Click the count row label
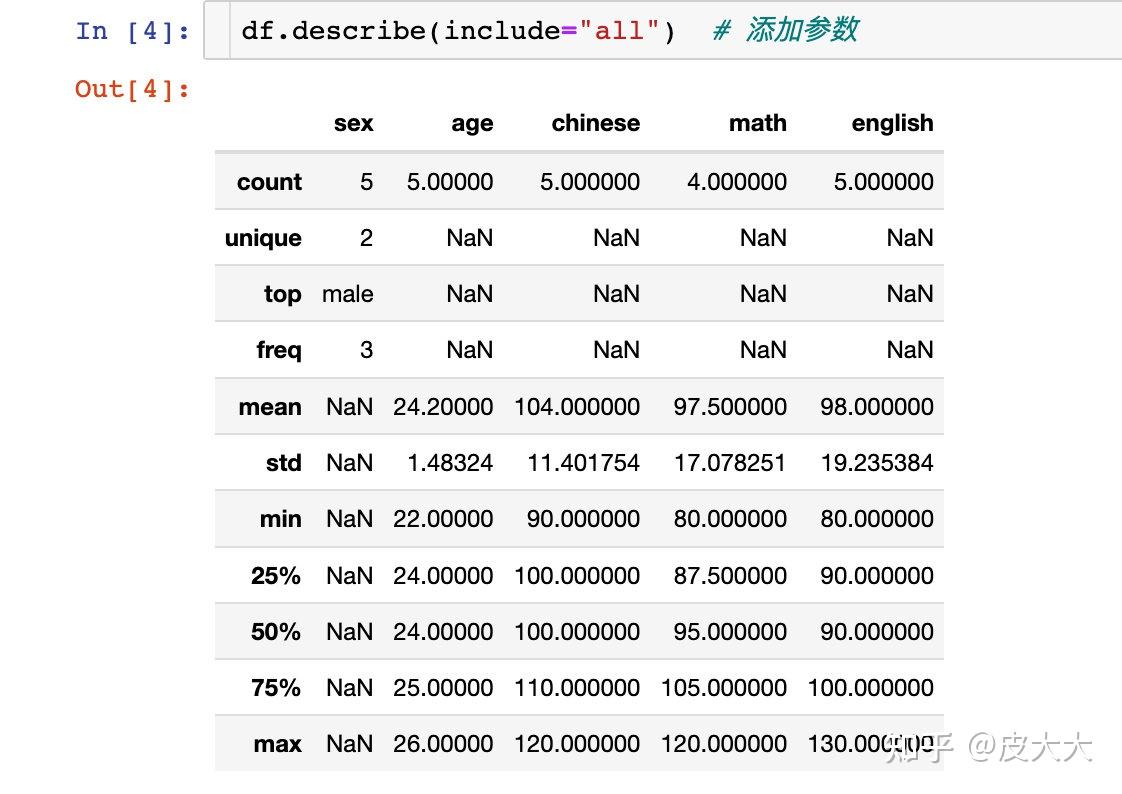Image resolution: width=1122 pixels, height=794 pixels. pyautogui.click(x=269, y=181)
